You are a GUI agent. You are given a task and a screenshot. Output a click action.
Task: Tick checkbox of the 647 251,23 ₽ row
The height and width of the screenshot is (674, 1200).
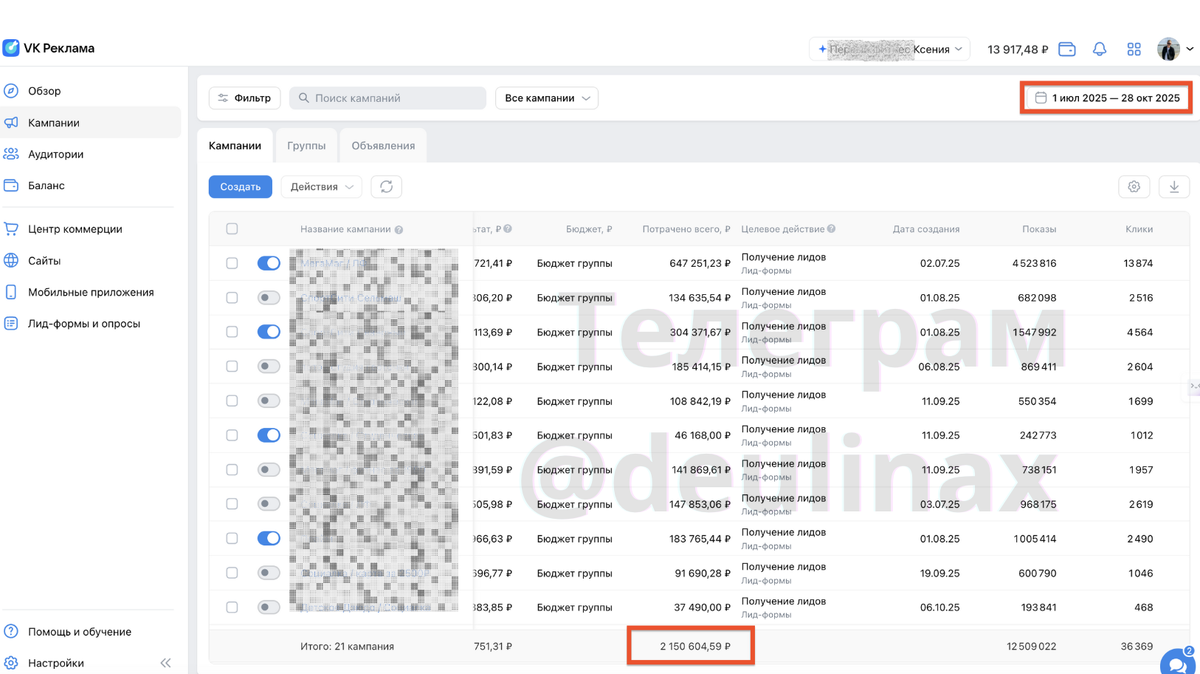point(232,263)
